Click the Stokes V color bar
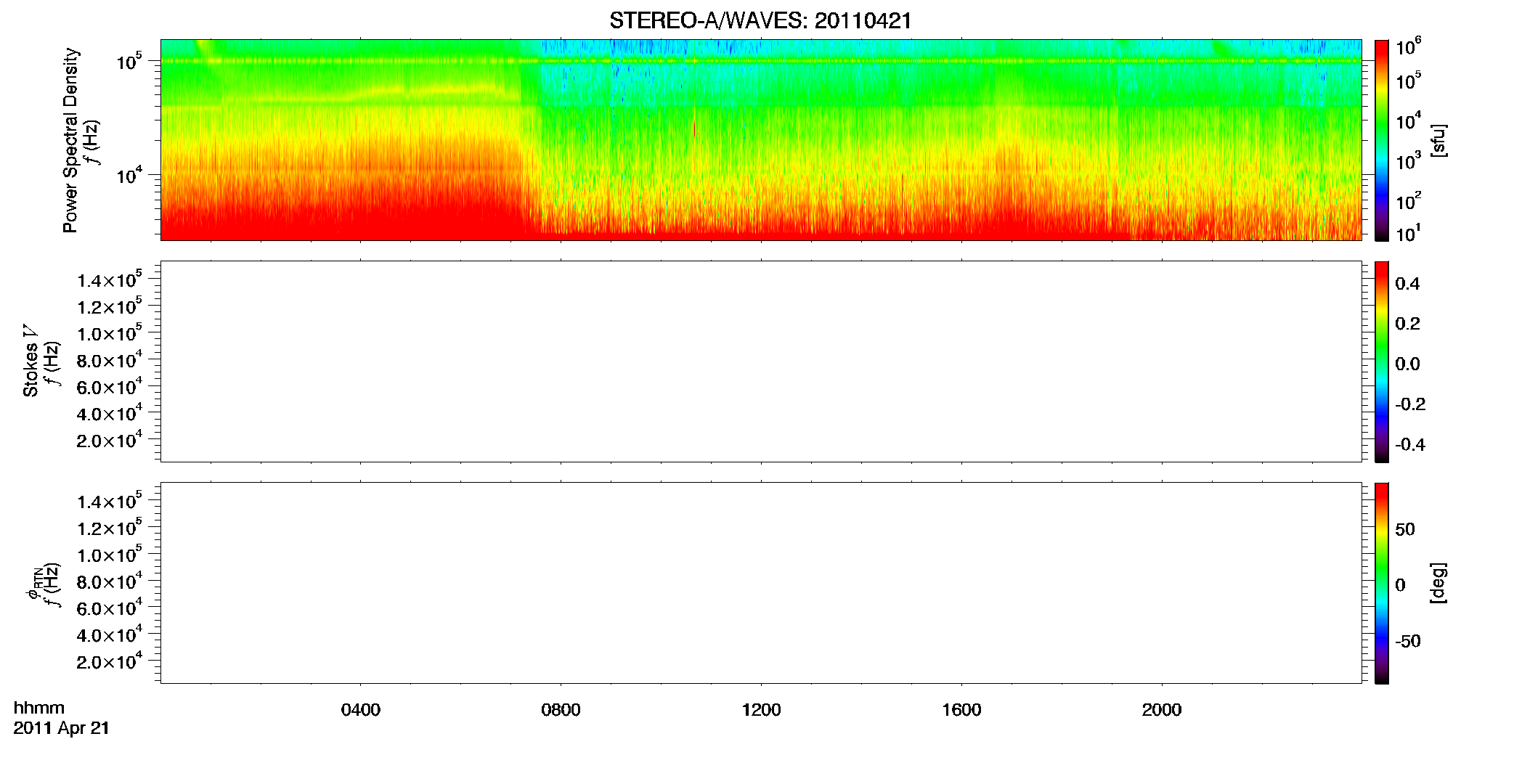Viewport: 1522px width, 784px height. click(x=1382, y=362)
